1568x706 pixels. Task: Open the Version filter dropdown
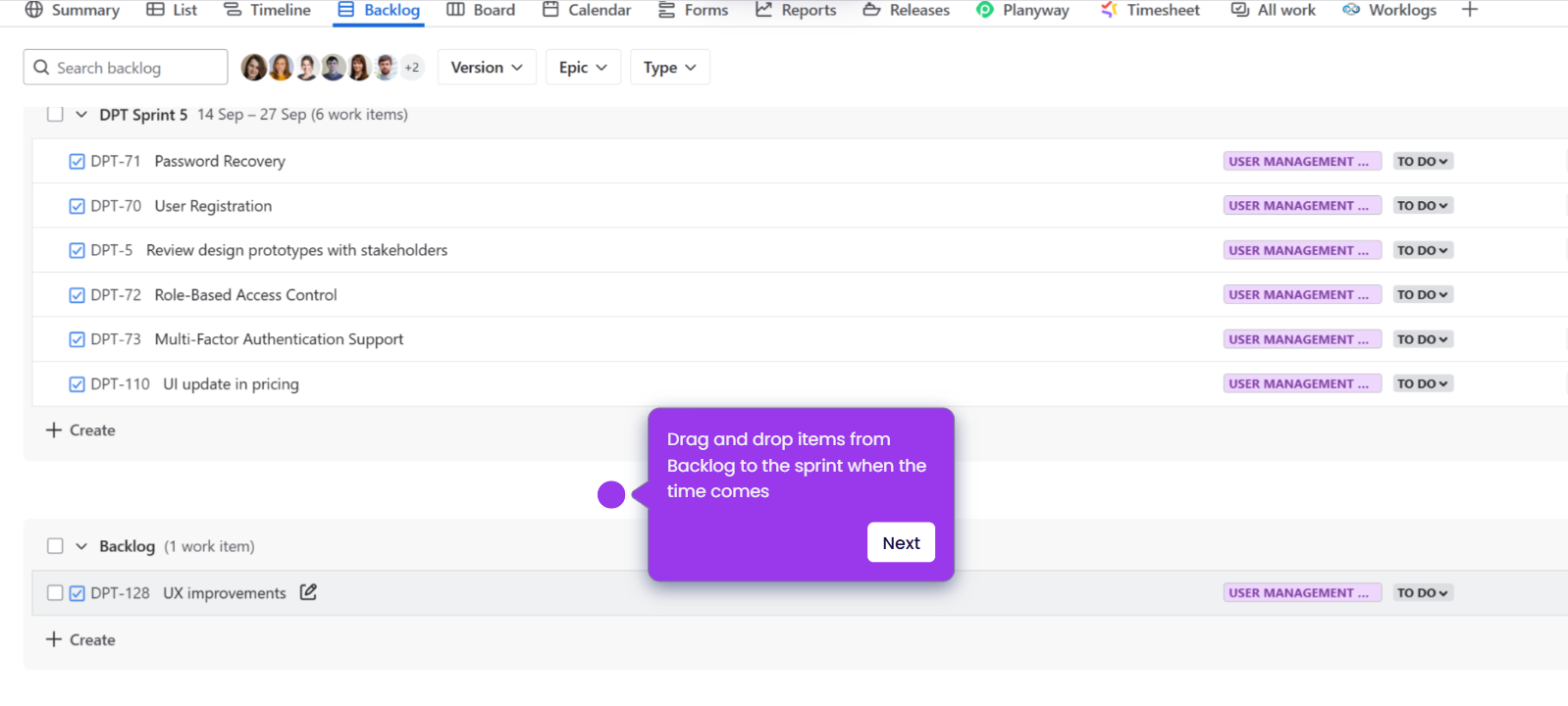[487, 68]
